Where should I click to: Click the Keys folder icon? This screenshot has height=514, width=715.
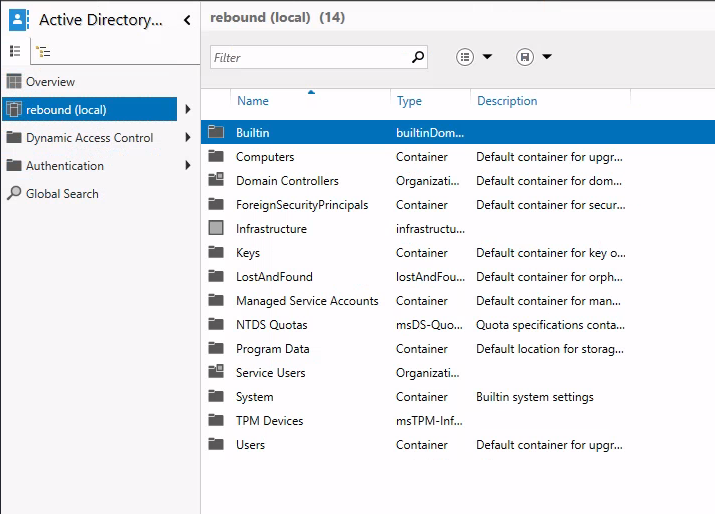(216, 252)
